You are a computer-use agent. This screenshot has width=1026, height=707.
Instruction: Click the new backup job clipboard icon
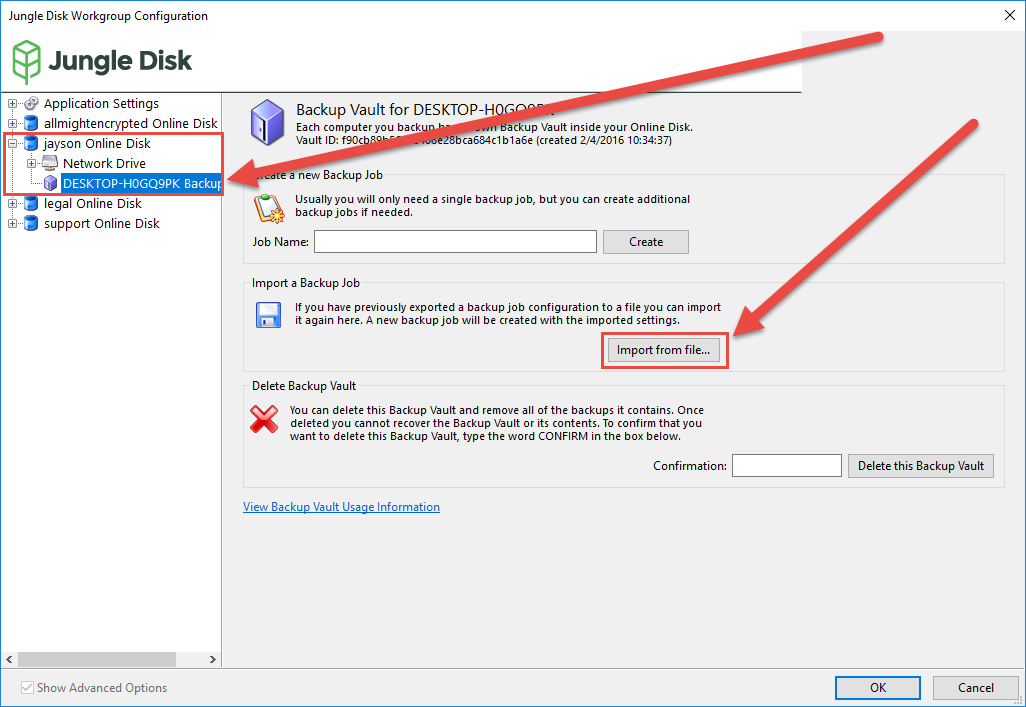click(269, 208)
